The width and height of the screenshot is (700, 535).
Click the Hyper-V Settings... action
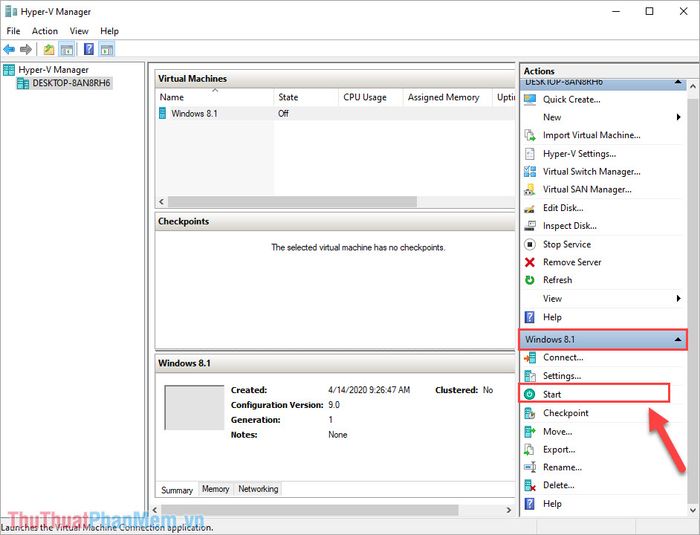[579, 154]
